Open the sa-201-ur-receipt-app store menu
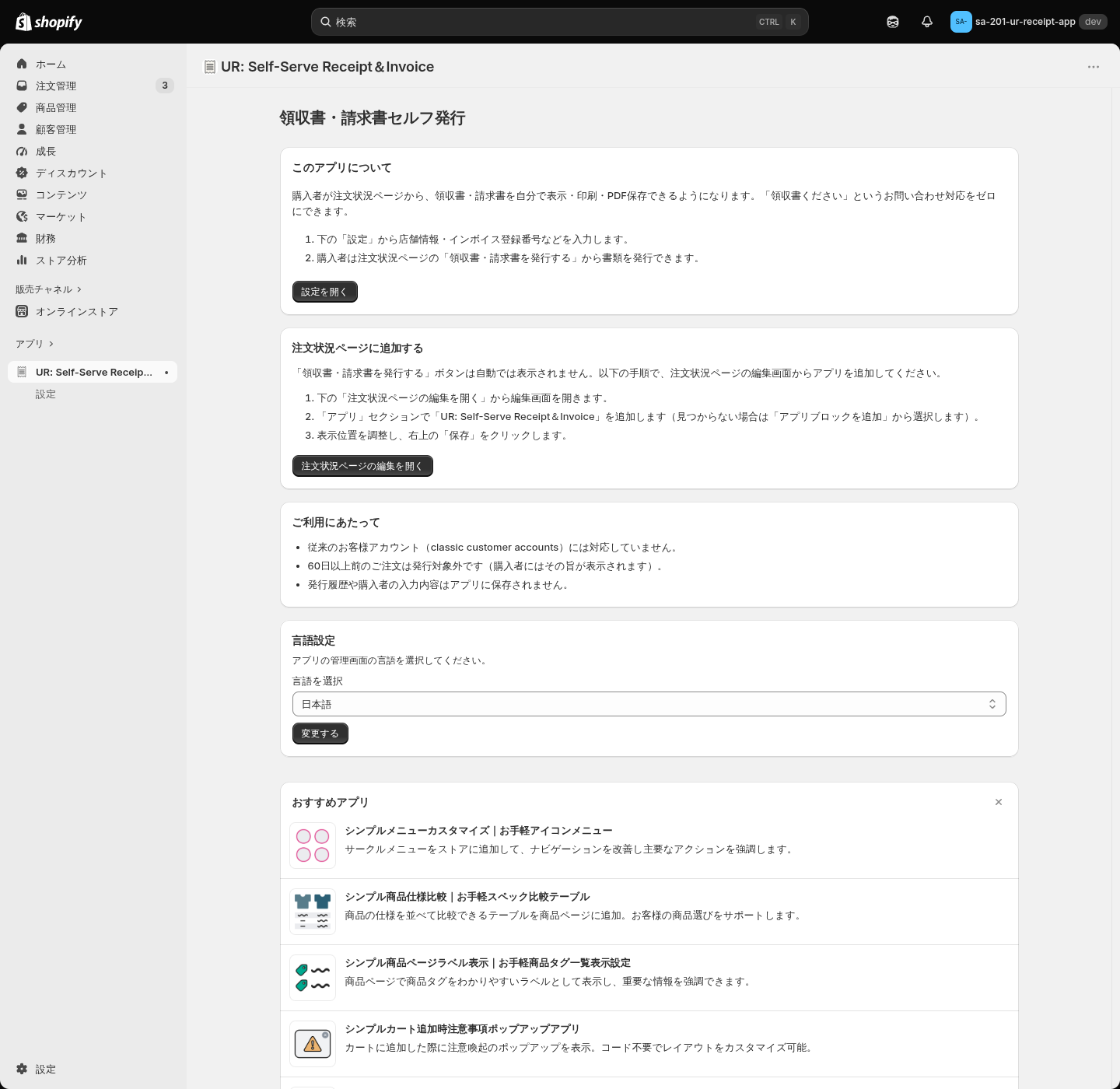The width and height of the screenshot is (1120, 1089). coord(1028,22)
